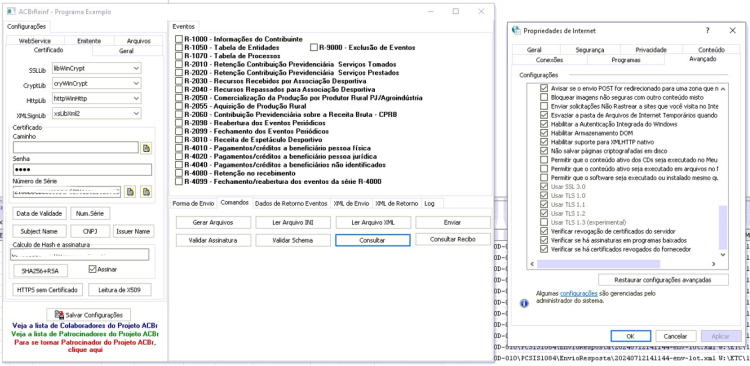Check R-4080 Retenção no recebimento

click(x=179, y=173)
